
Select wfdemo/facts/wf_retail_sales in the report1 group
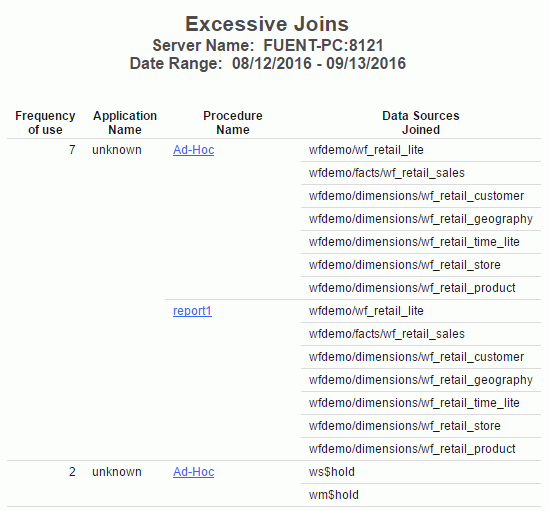387,334
